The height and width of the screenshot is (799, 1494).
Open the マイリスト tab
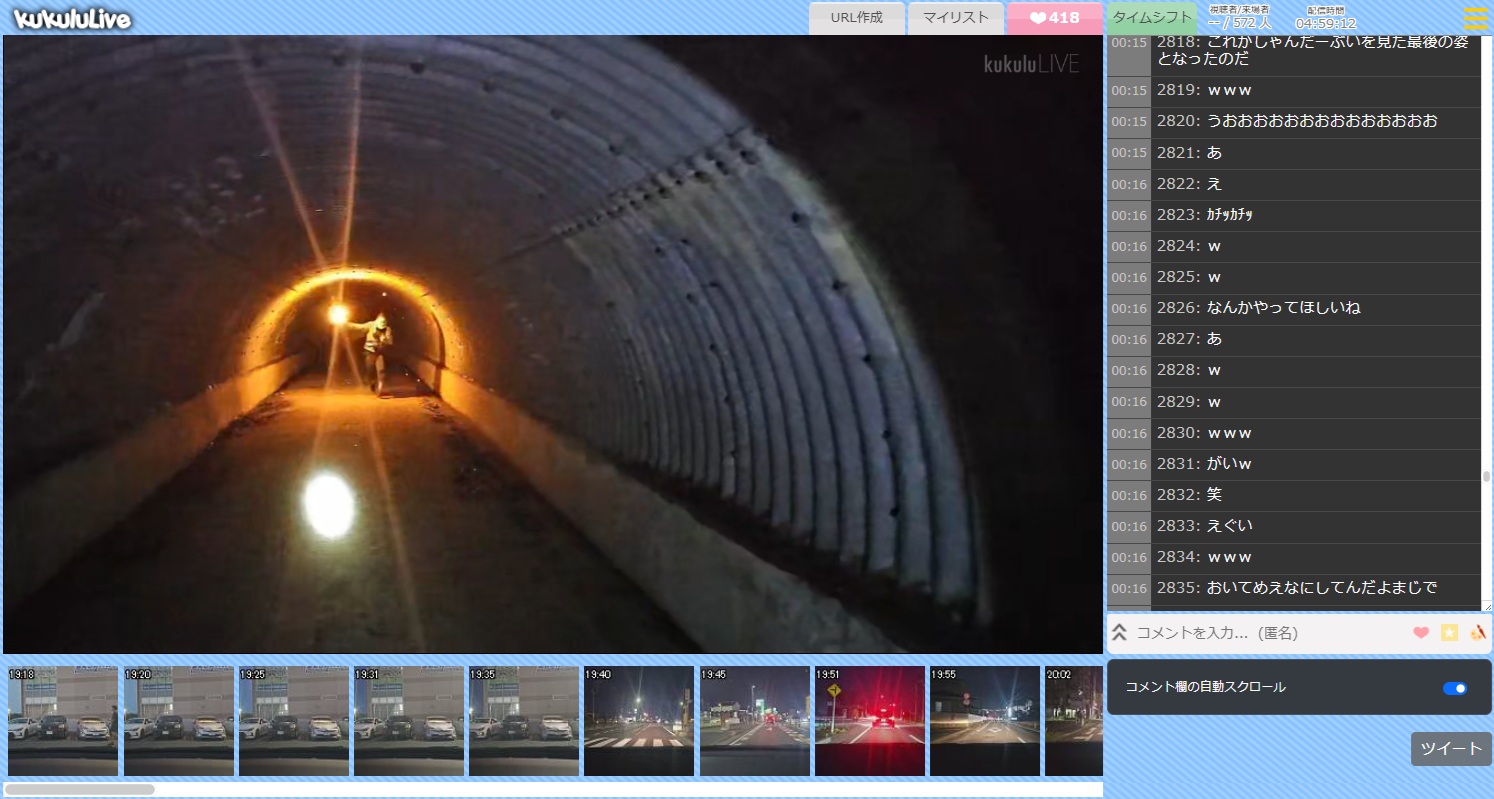point(956,18)
